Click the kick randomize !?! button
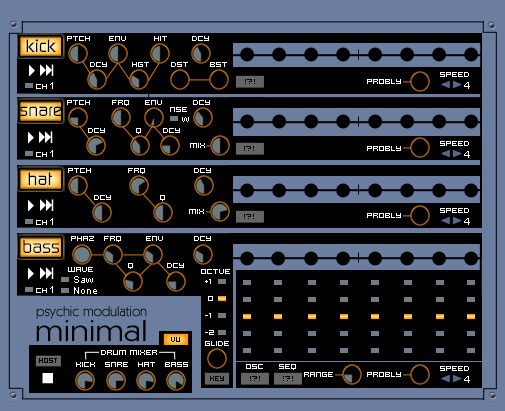The height and width of the screenshot is (411, 505). click(250, 82)
